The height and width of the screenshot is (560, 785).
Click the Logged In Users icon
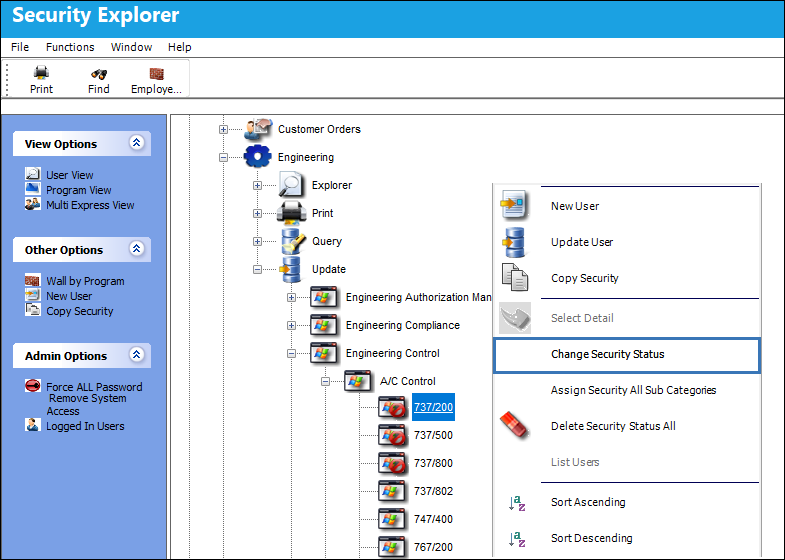pyautogui.click(x=33, y=425)
